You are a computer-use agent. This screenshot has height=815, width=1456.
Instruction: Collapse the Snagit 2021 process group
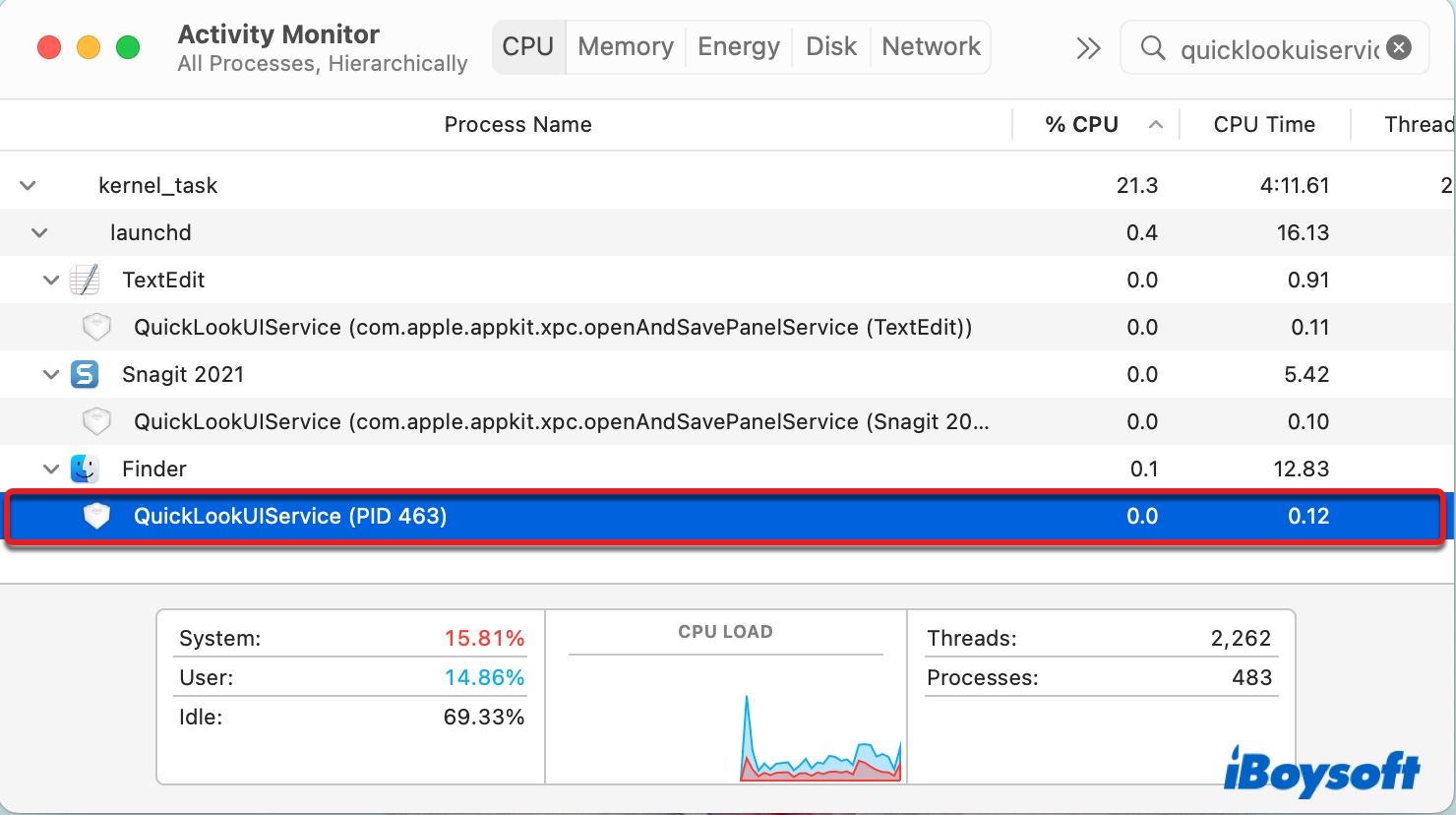pyautogui.click(x=51, y=375)
